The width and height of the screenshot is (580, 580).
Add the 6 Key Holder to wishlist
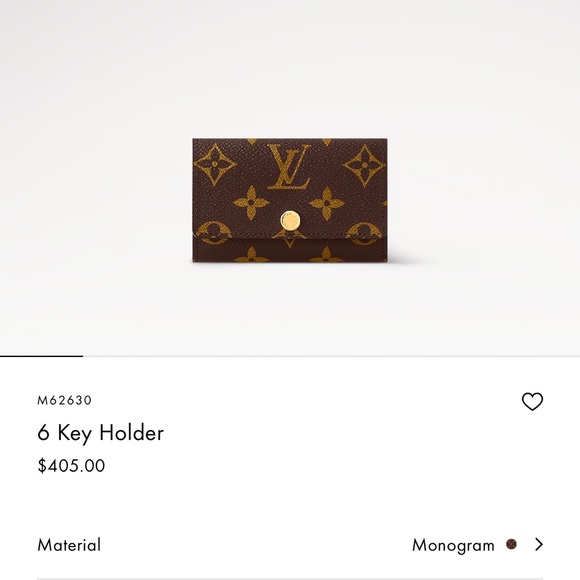532,401
